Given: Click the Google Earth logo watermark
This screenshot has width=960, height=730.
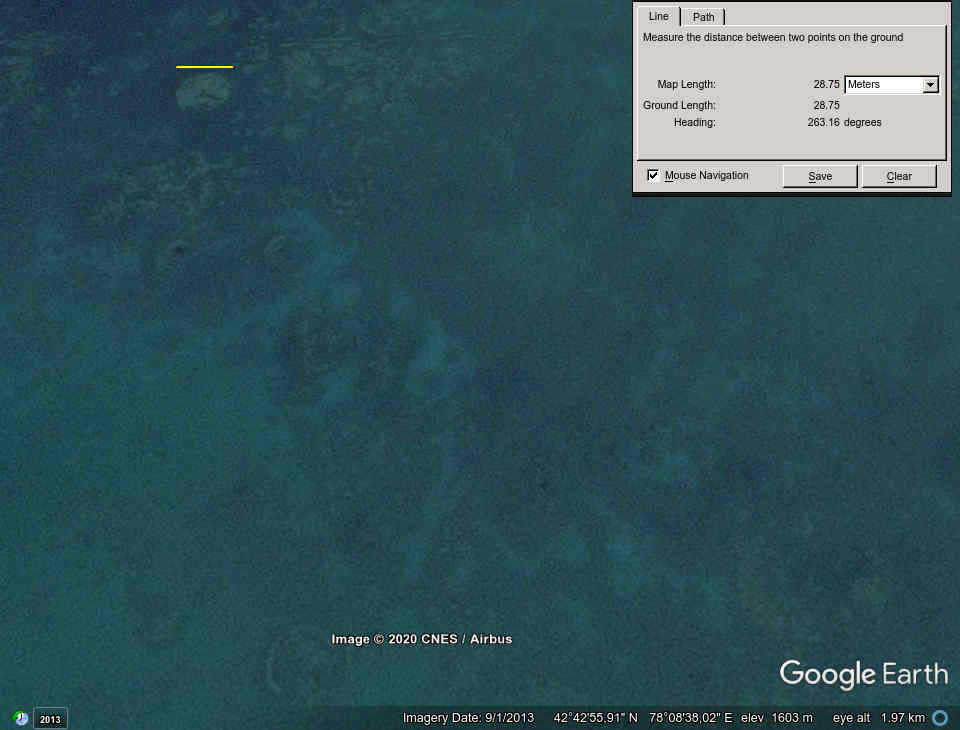Looking at the screenshot, I should [x=863, y=675].
